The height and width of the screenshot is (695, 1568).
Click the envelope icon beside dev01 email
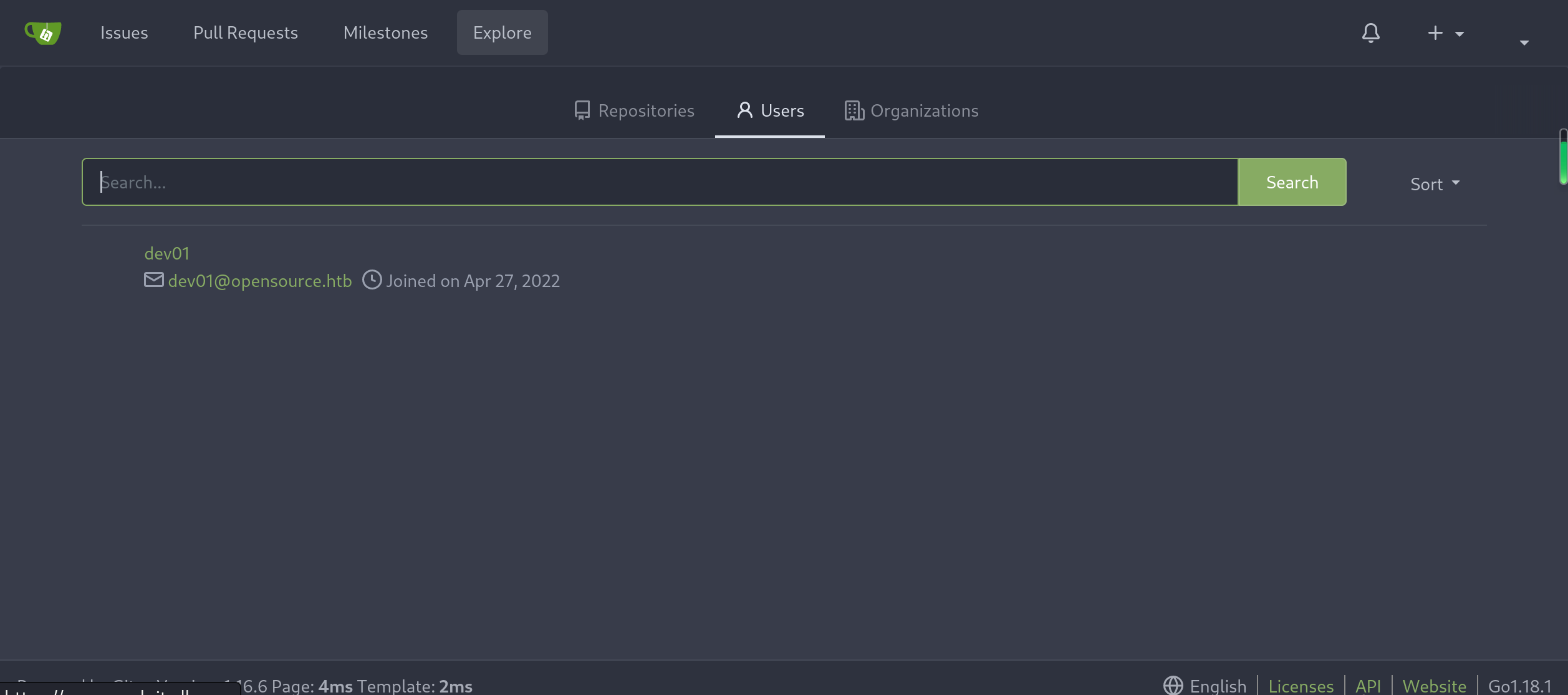(153, 279)
